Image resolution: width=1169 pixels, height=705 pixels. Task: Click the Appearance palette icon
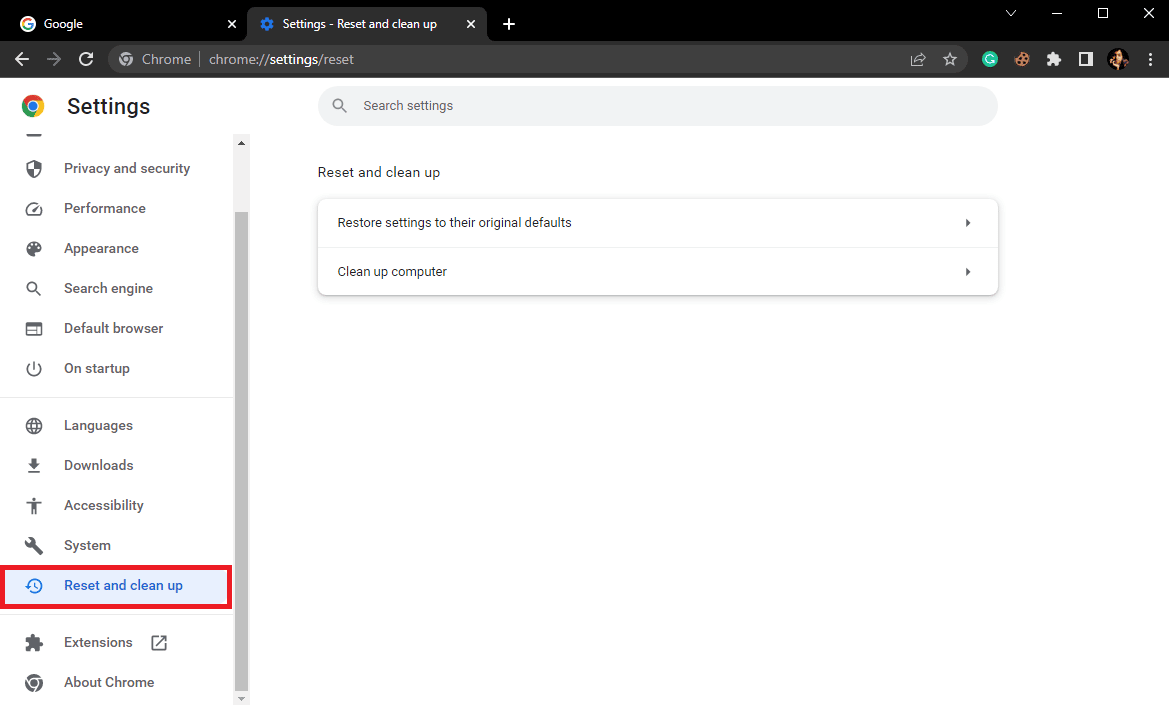(34, 249)
